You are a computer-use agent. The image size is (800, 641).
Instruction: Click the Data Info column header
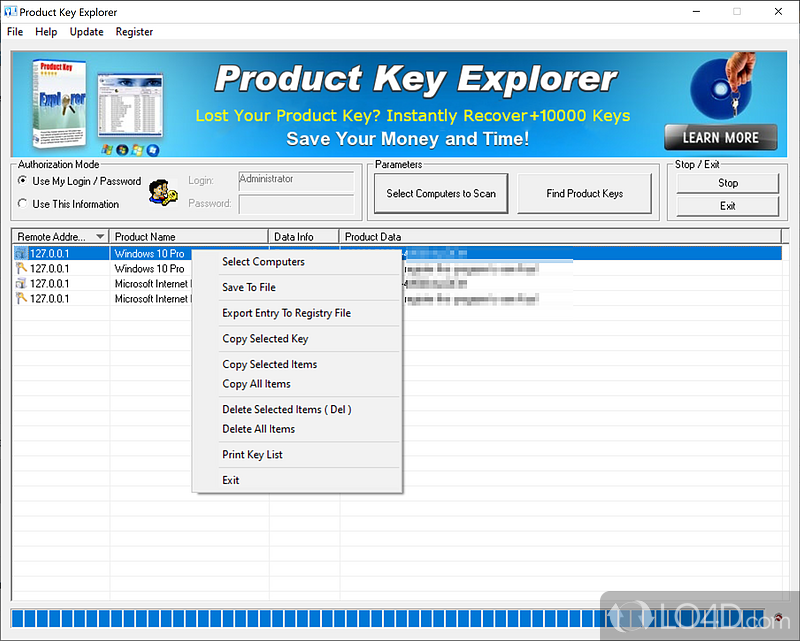coord(304,236)
